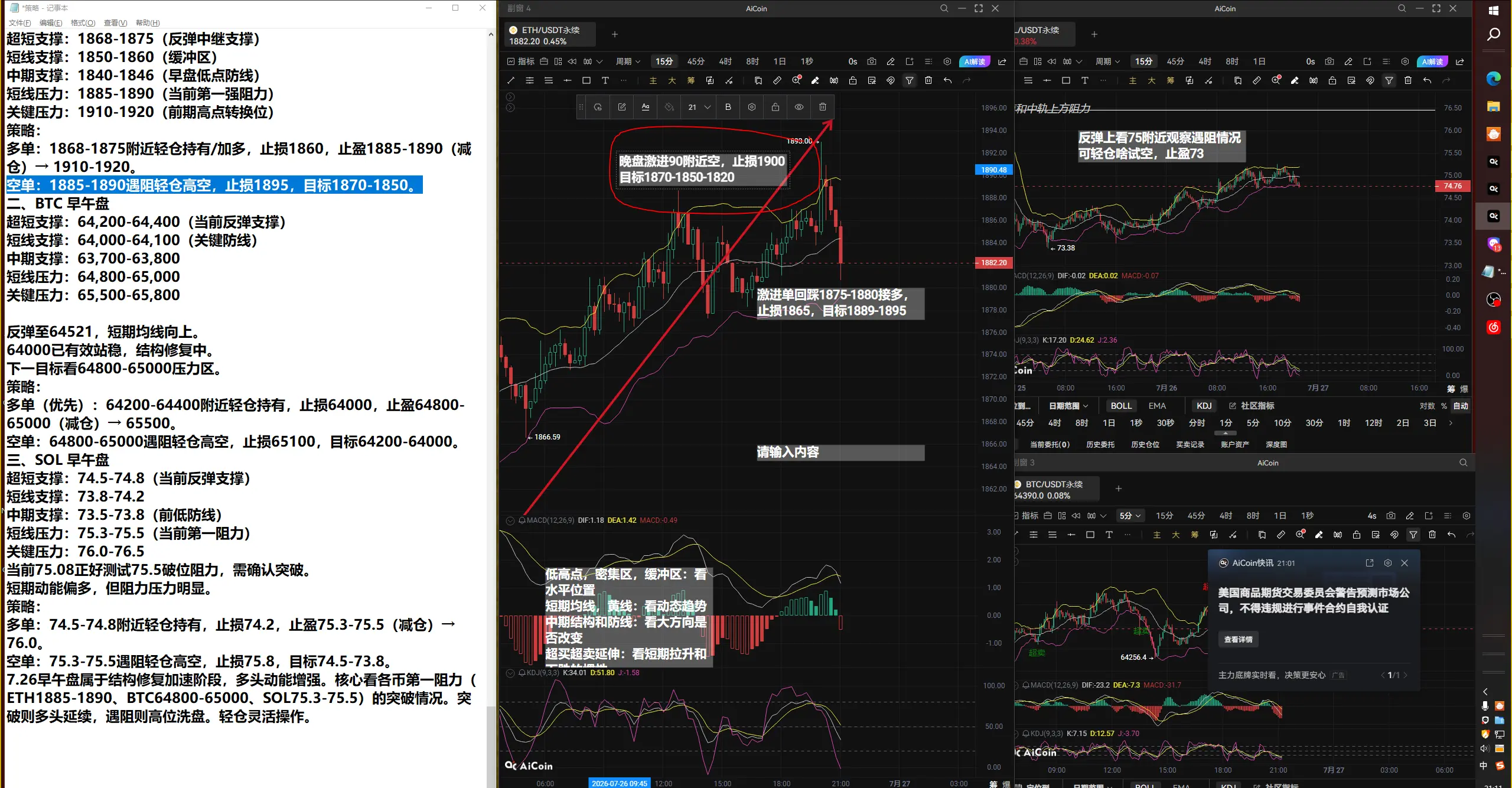This screenshot has width=1512, height=788.
Task: Close the AiCoin快讯 news popup
Action: tap(1405, 563)
